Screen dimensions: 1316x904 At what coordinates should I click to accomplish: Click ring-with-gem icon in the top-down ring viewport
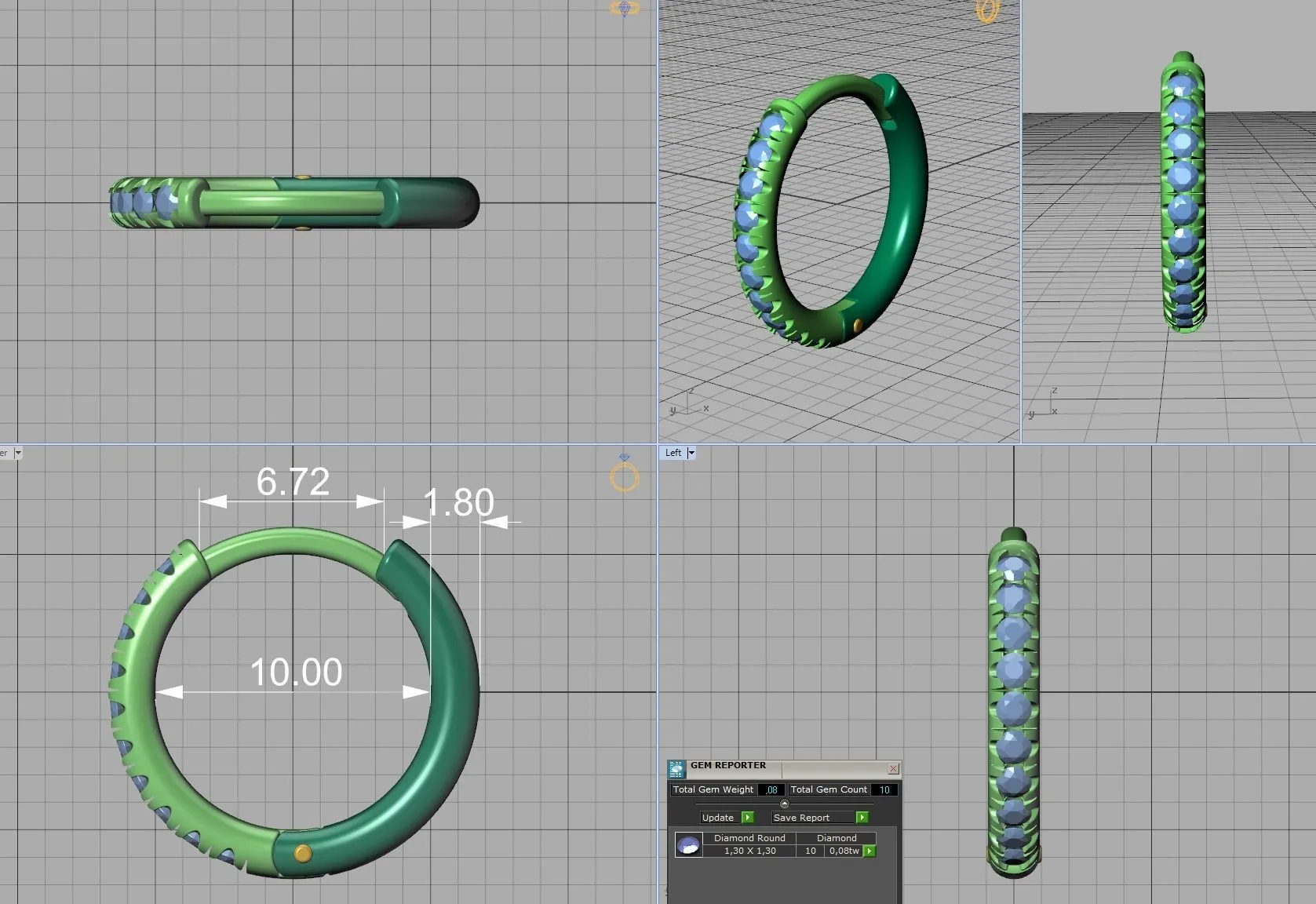[x=624, y=9]
